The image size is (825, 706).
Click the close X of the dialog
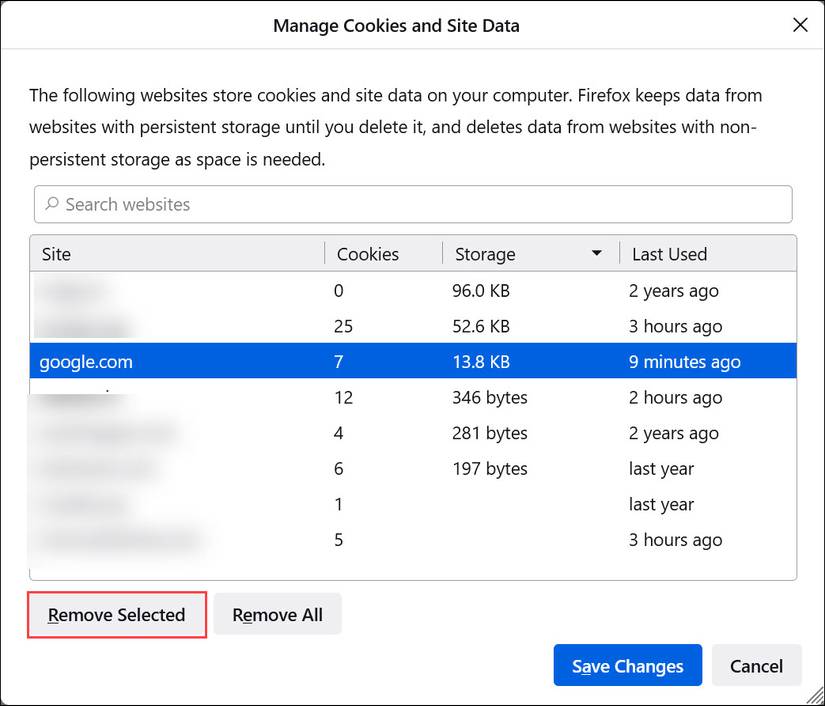[799, 25]
